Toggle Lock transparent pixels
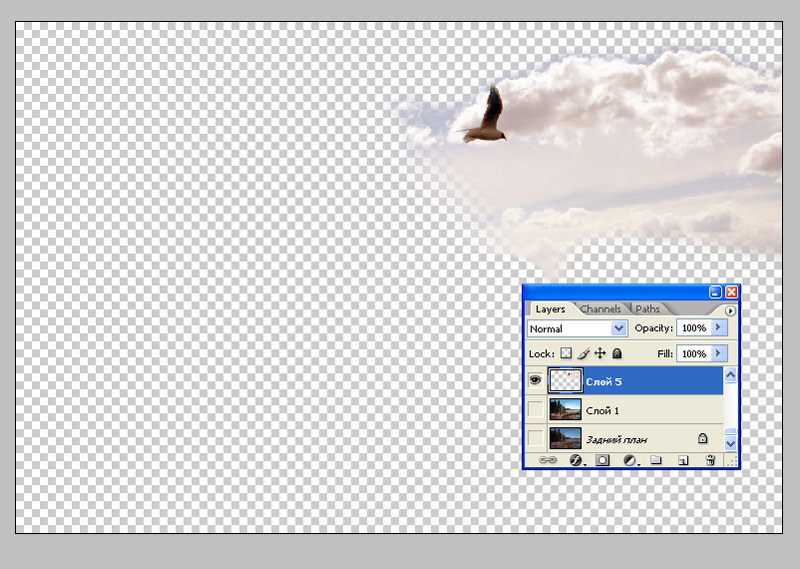The image size is (800, 569). [x=566, y=353]
